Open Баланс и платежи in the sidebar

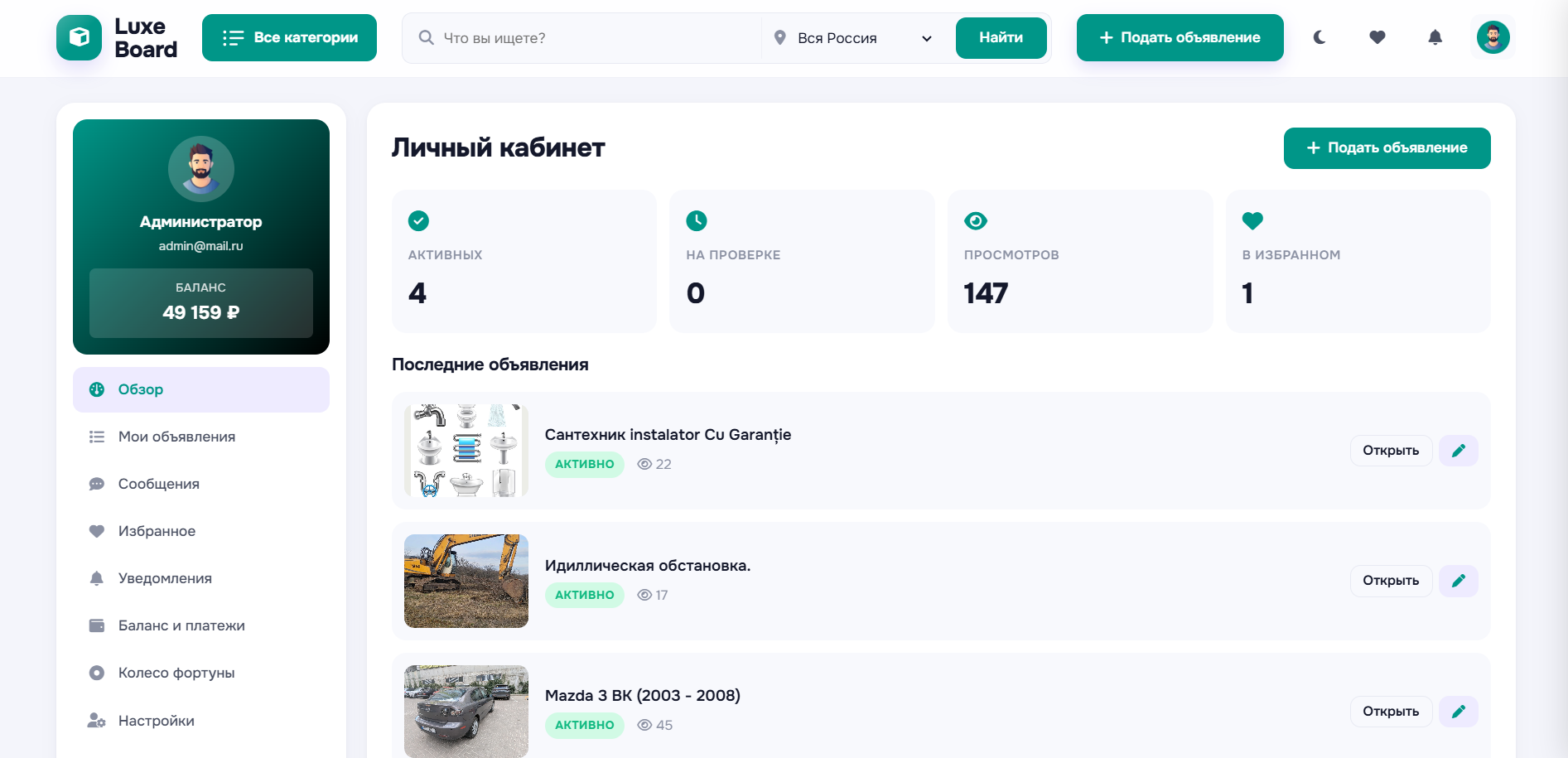pyautogui.click(x=201, y=625)
